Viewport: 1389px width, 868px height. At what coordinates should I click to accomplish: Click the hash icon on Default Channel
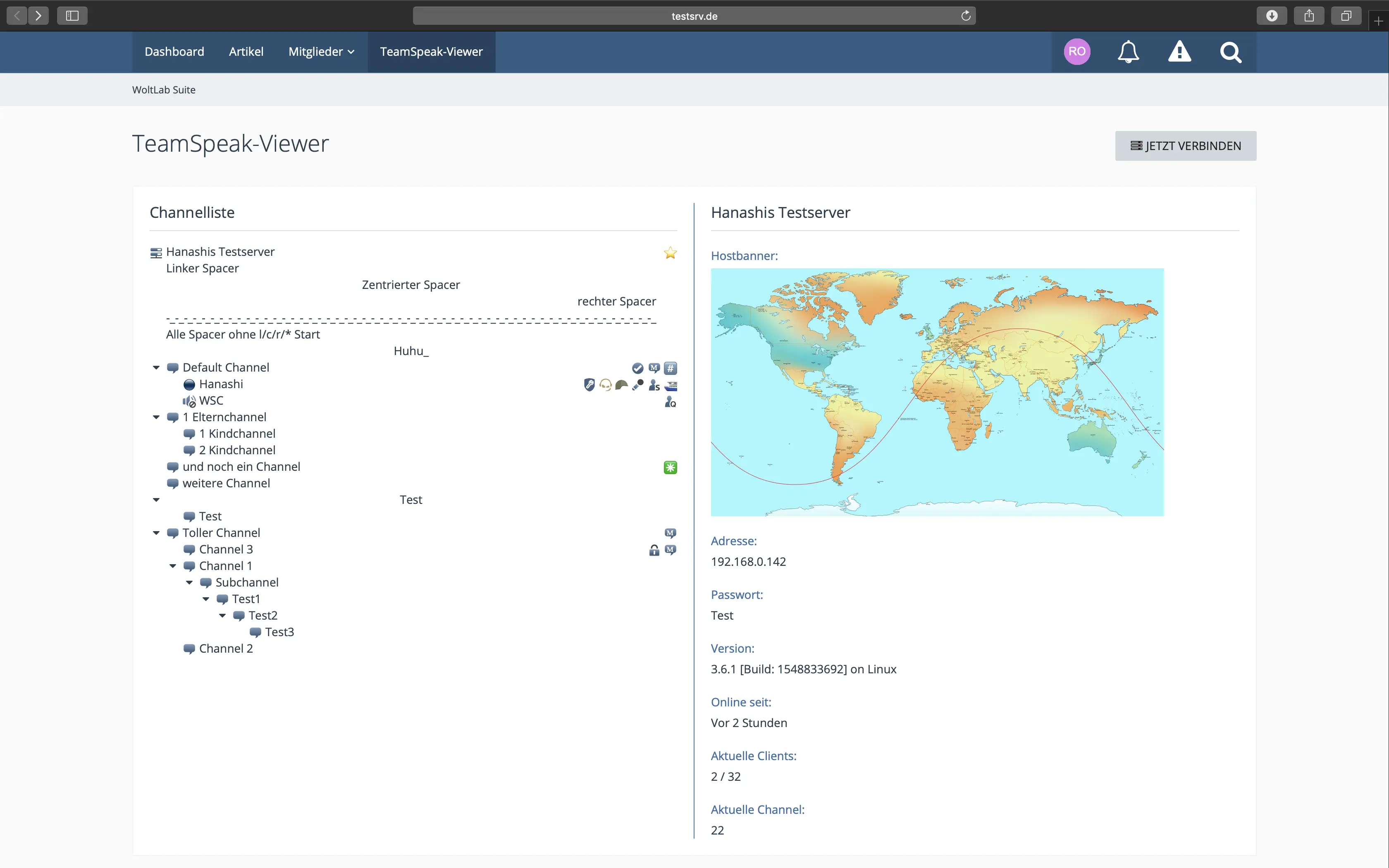tap(671, 368)
